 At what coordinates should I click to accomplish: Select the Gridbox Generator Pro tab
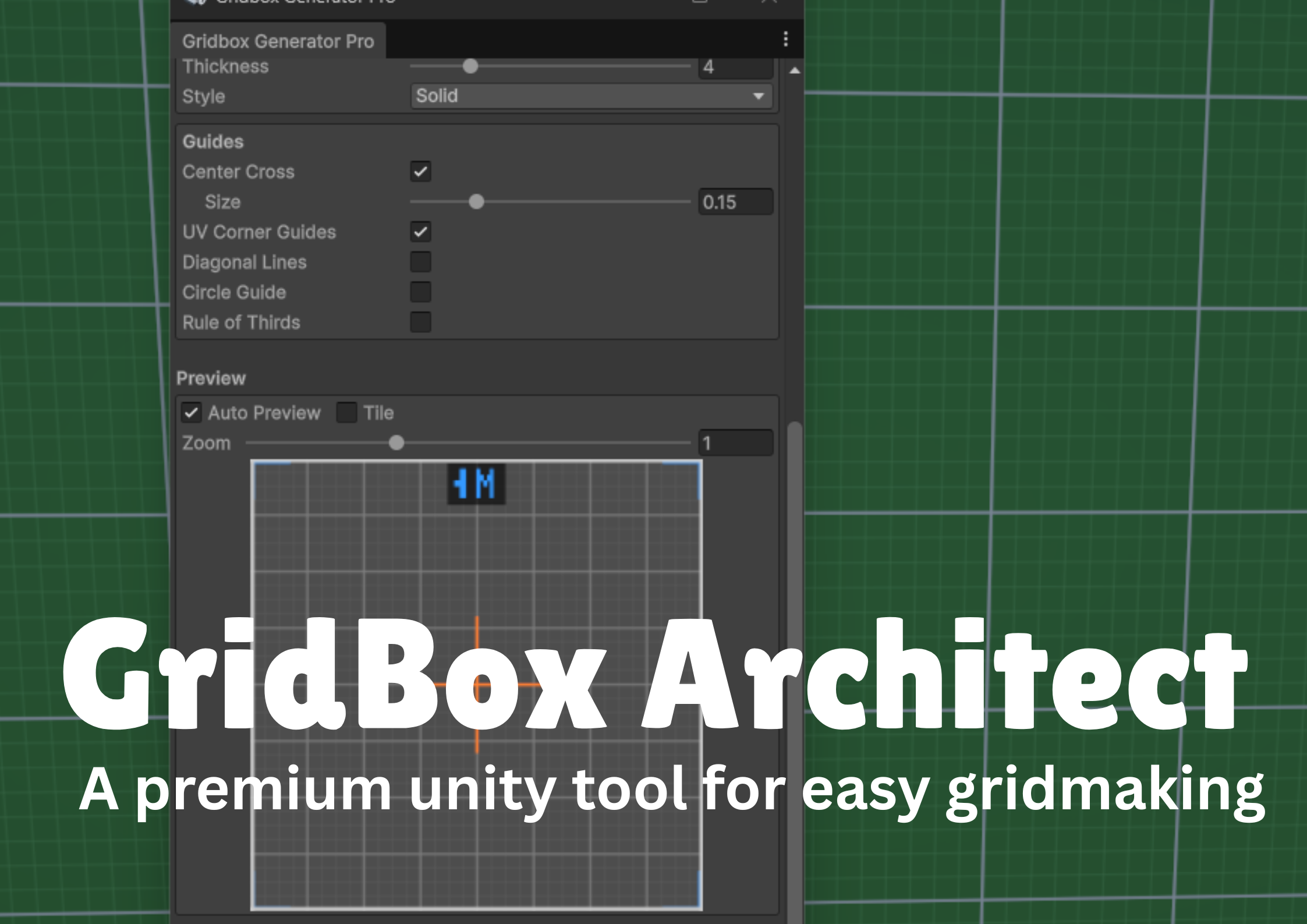coord(278,41)
